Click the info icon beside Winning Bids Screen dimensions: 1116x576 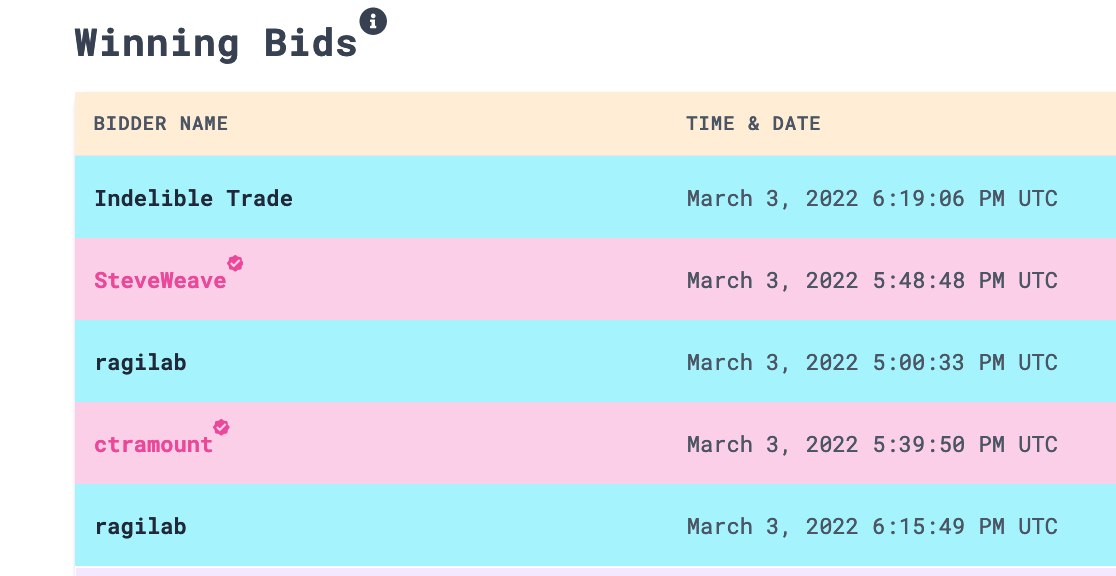[x=373, y=21]
